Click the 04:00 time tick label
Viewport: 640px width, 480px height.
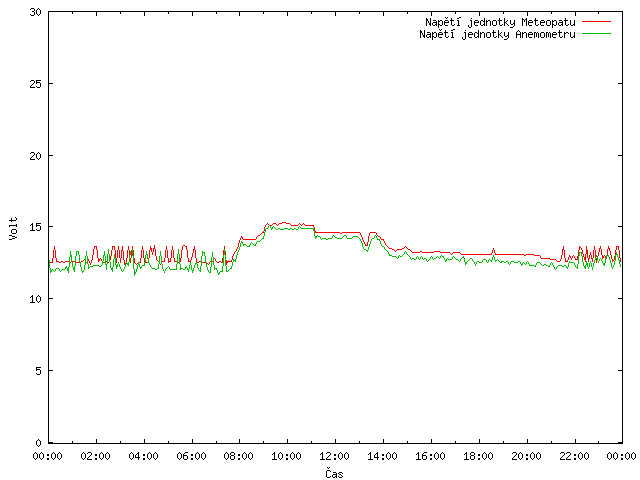tap(143, 456)
